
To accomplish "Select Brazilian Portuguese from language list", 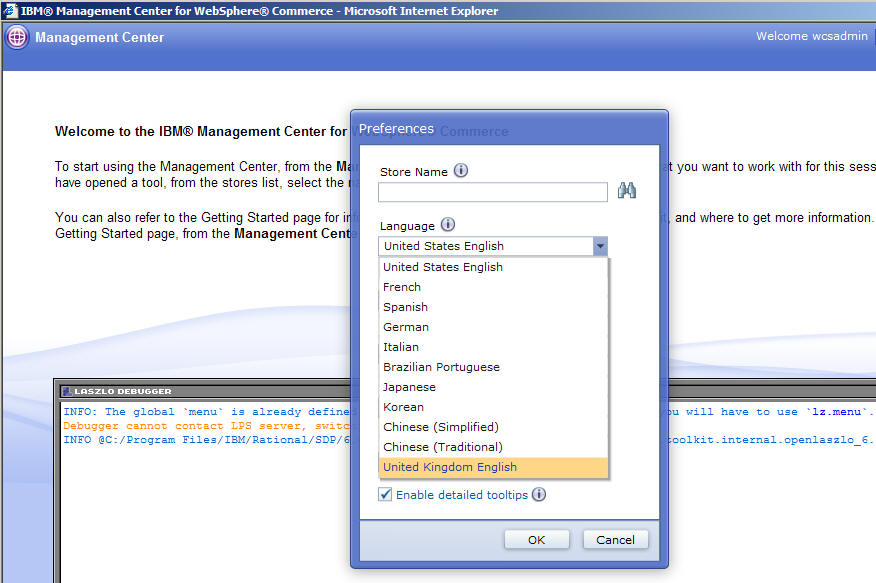I will click(x=493, y=367).
